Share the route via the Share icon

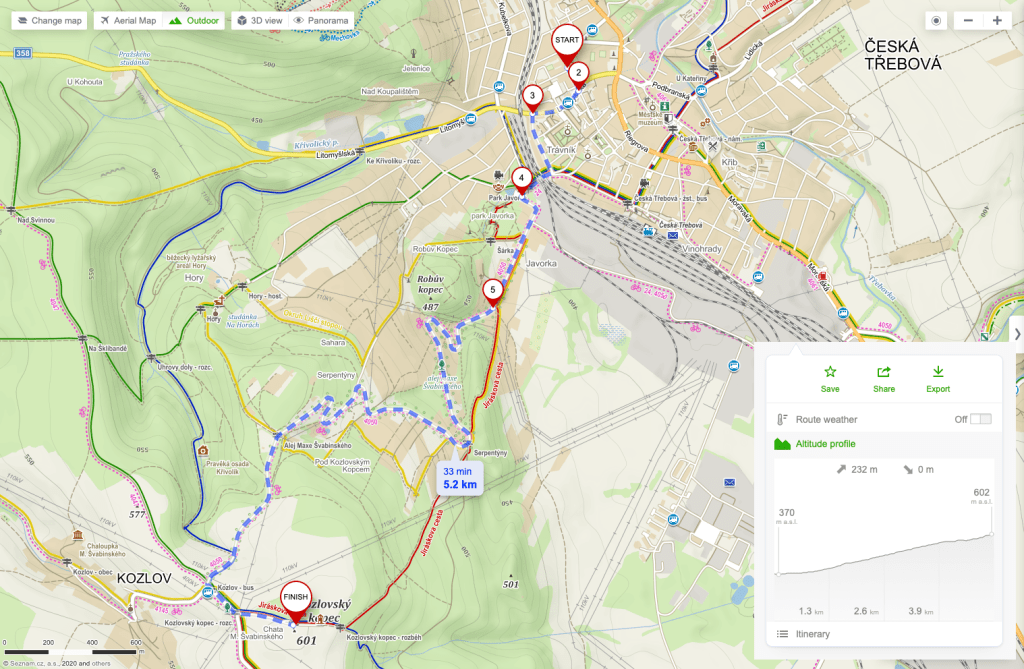[x=884, y=379]
